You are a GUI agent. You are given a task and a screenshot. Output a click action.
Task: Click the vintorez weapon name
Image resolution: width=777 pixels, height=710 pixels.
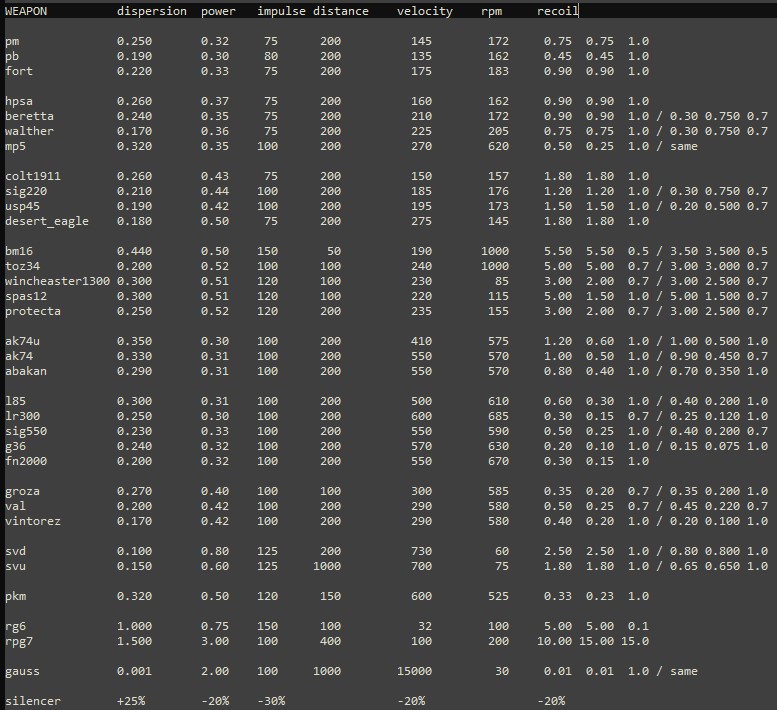(x=33, y=521)
